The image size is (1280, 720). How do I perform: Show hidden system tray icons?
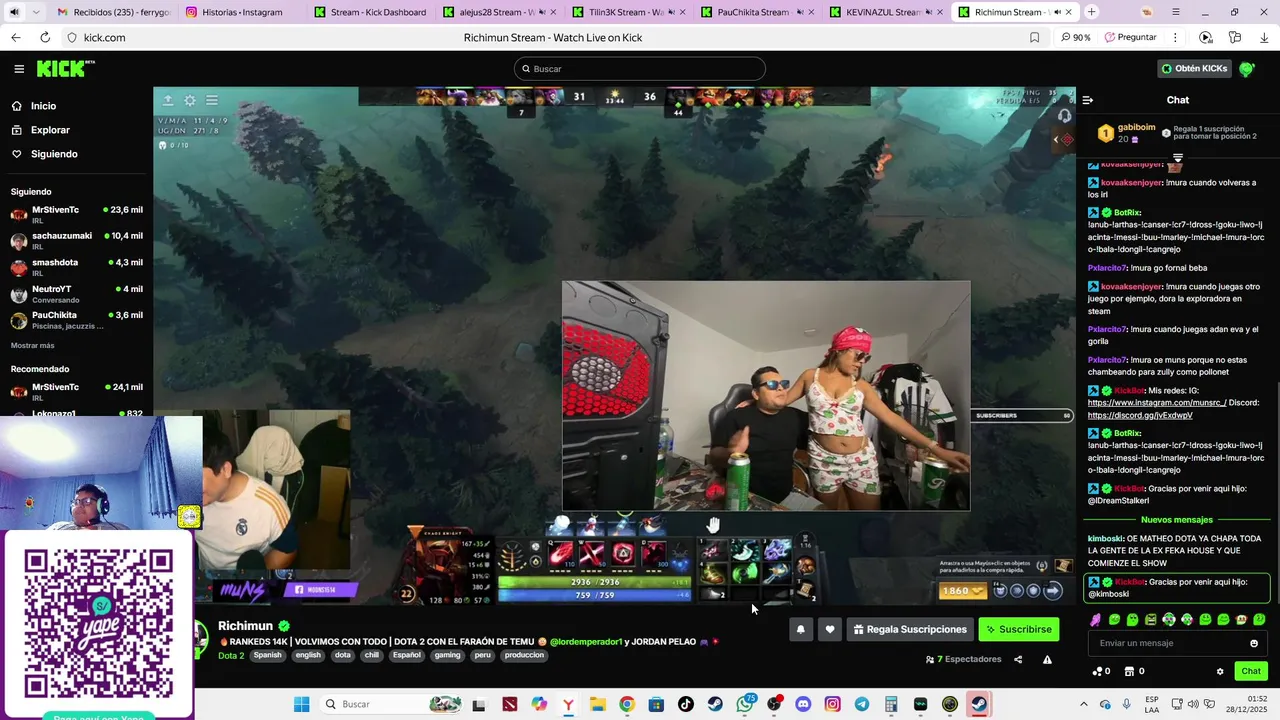tap(1083, 704)
